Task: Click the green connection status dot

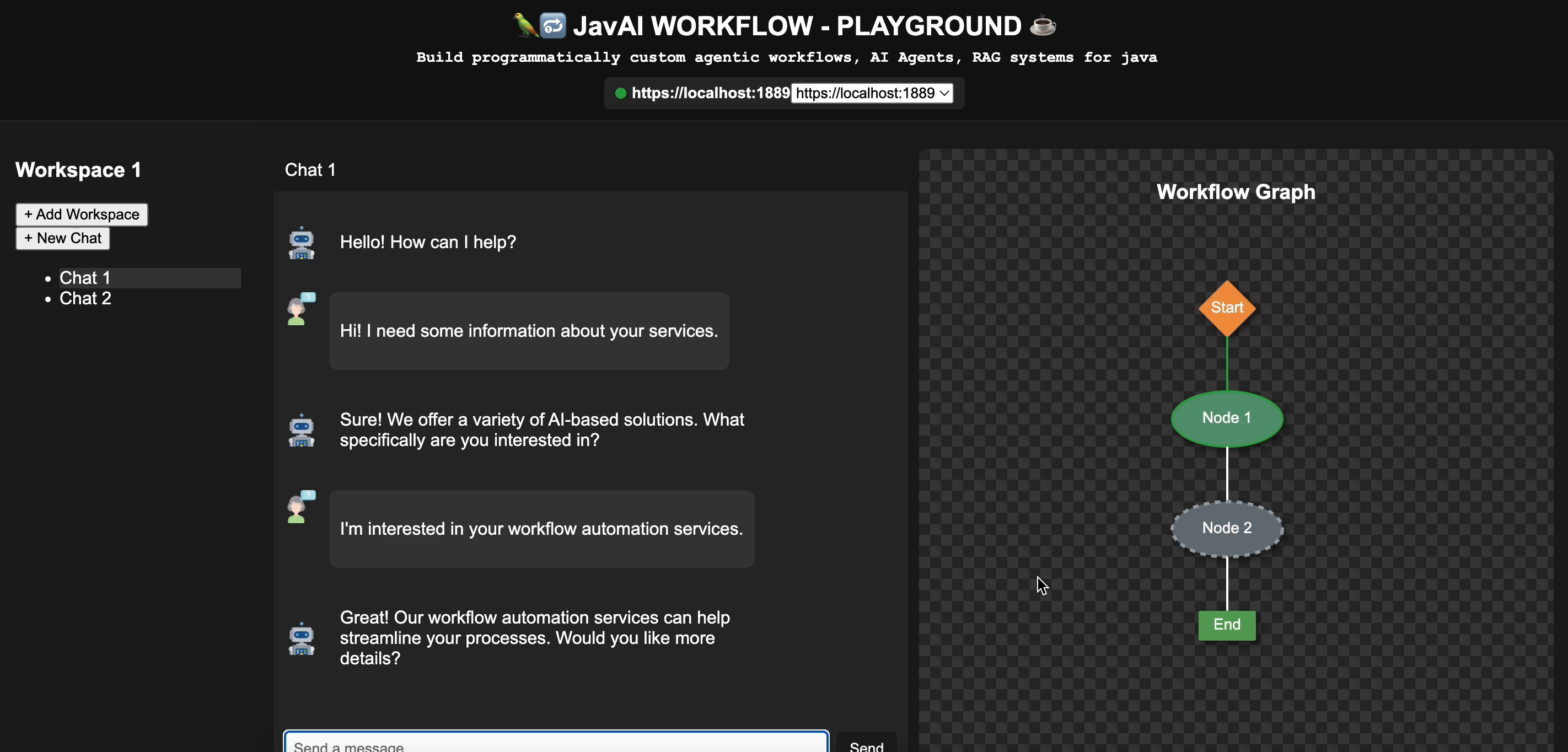Action: coord(620,93)
